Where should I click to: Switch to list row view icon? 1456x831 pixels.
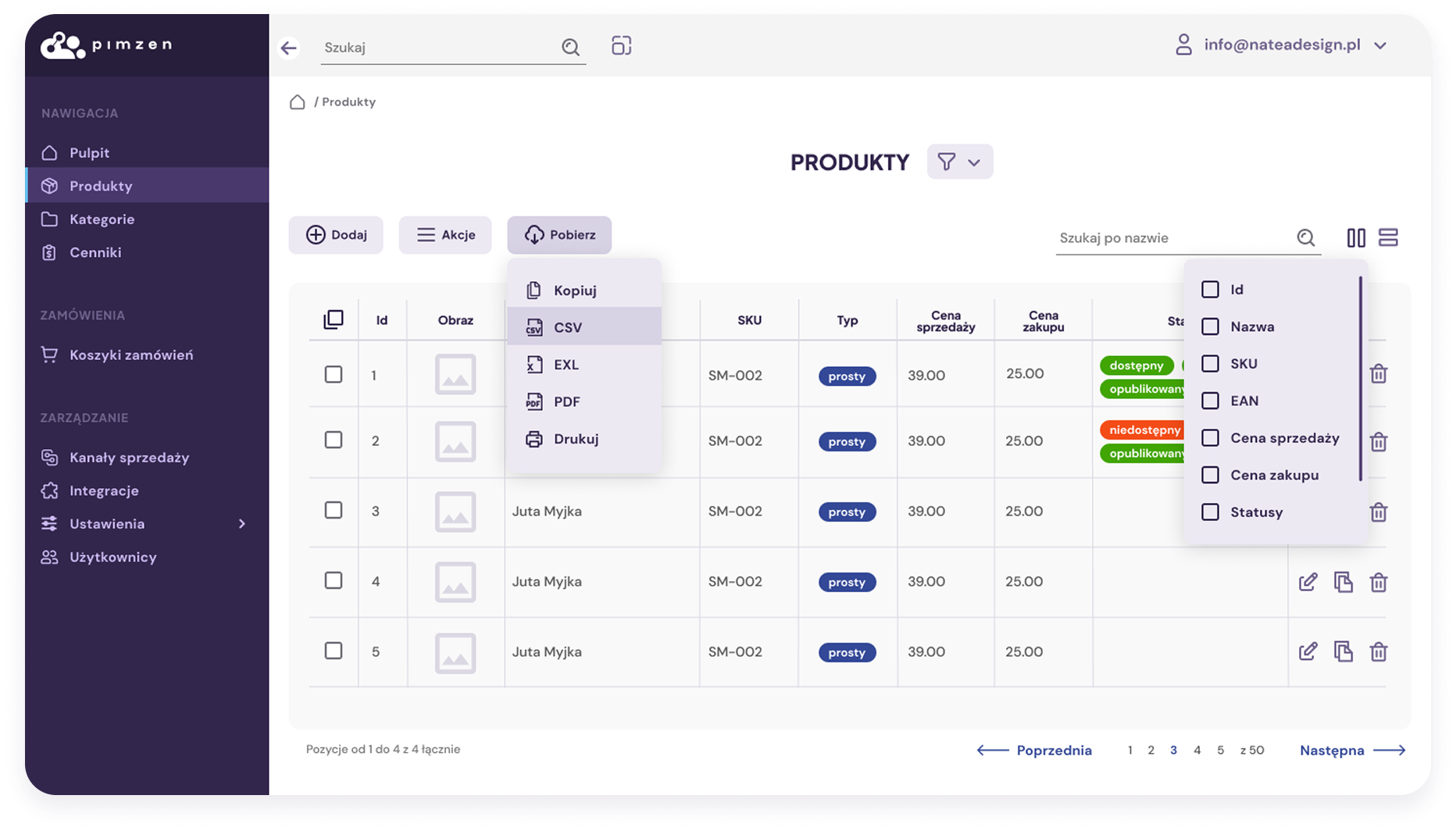[x=1388, y=237]
